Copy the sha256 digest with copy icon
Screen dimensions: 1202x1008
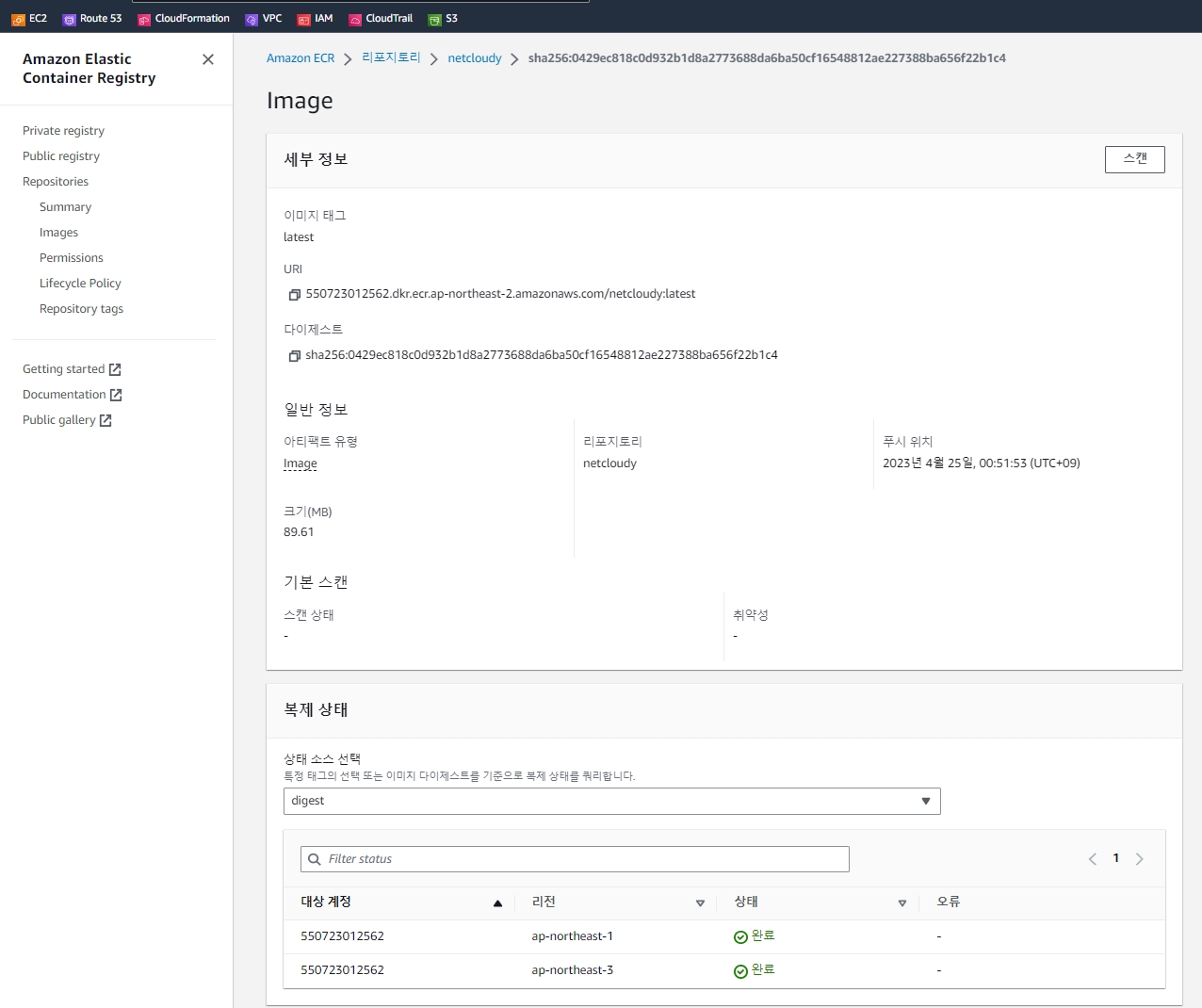click(x=294, y=356)
